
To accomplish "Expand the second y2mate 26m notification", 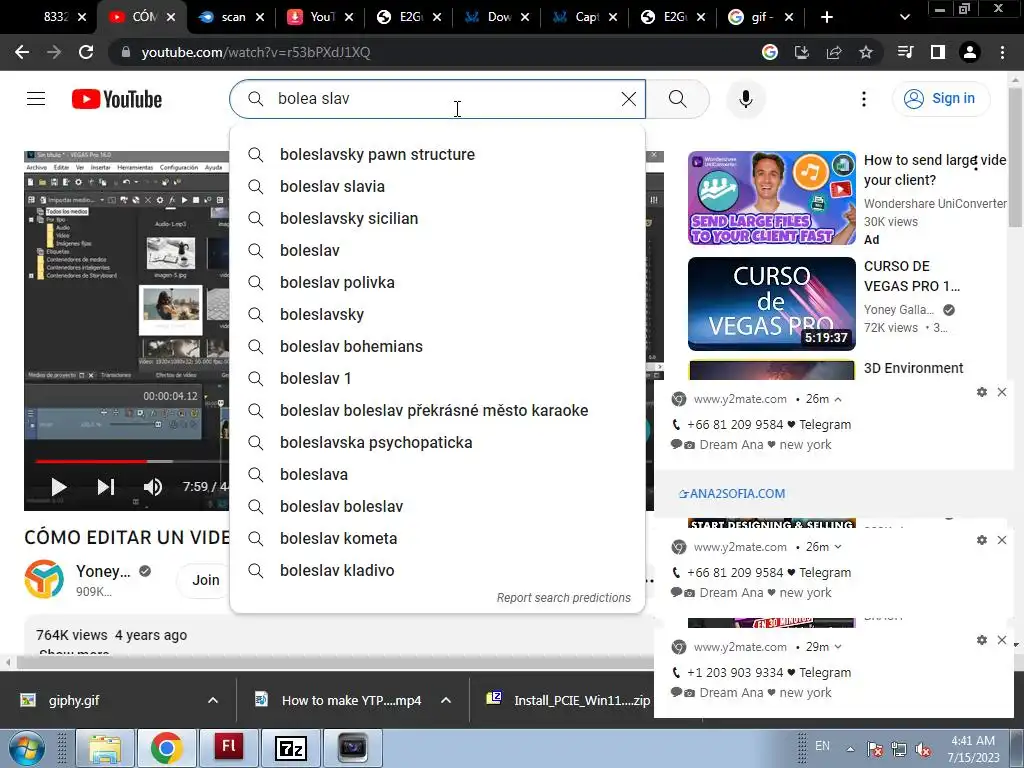I will click(x=838, y=547).
